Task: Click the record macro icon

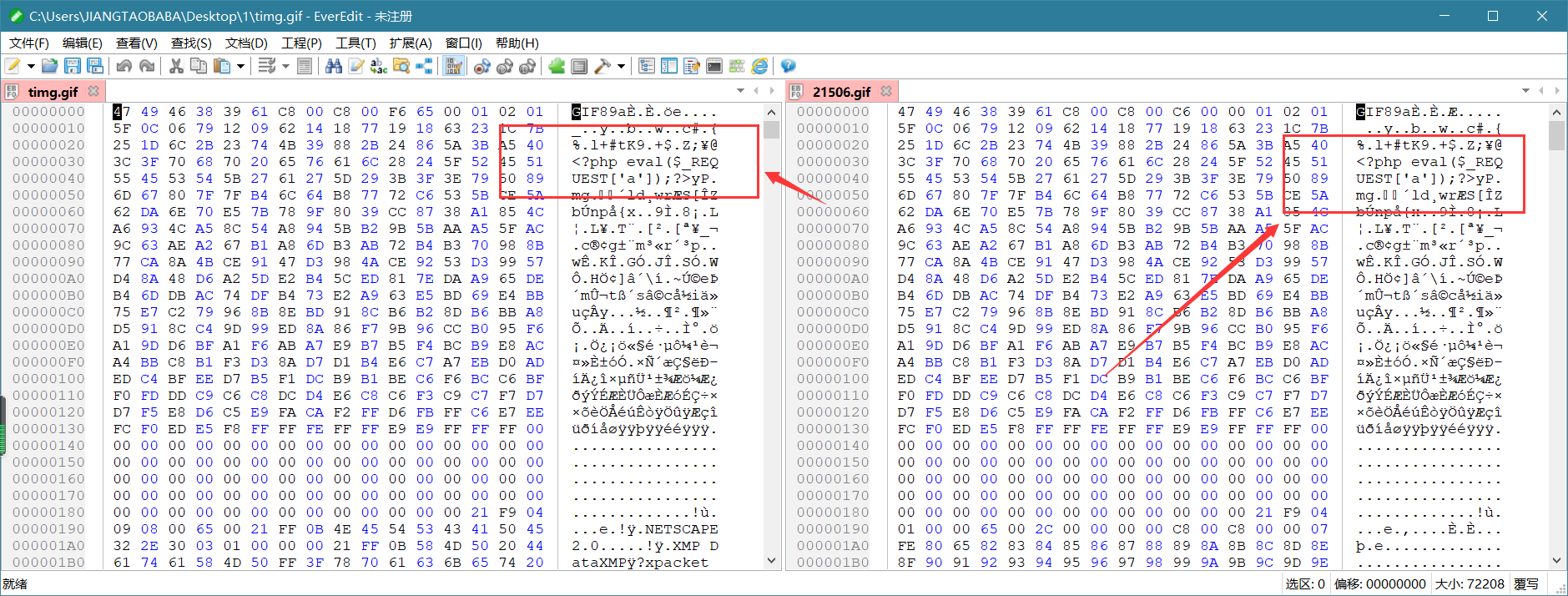Action: [x=481, y=66]
